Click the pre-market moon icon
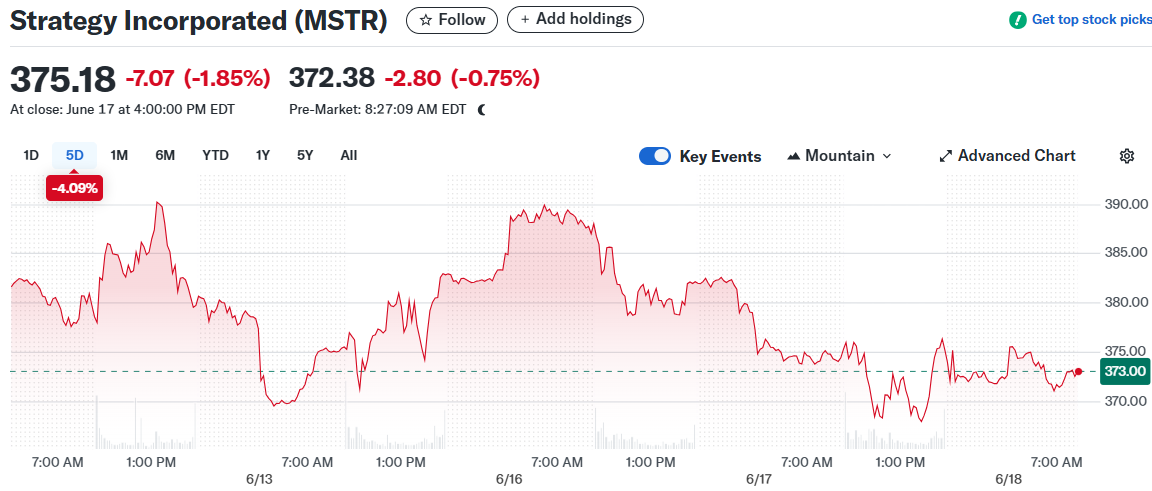The width and height of the screenshot is (1152, 491). 482,110
